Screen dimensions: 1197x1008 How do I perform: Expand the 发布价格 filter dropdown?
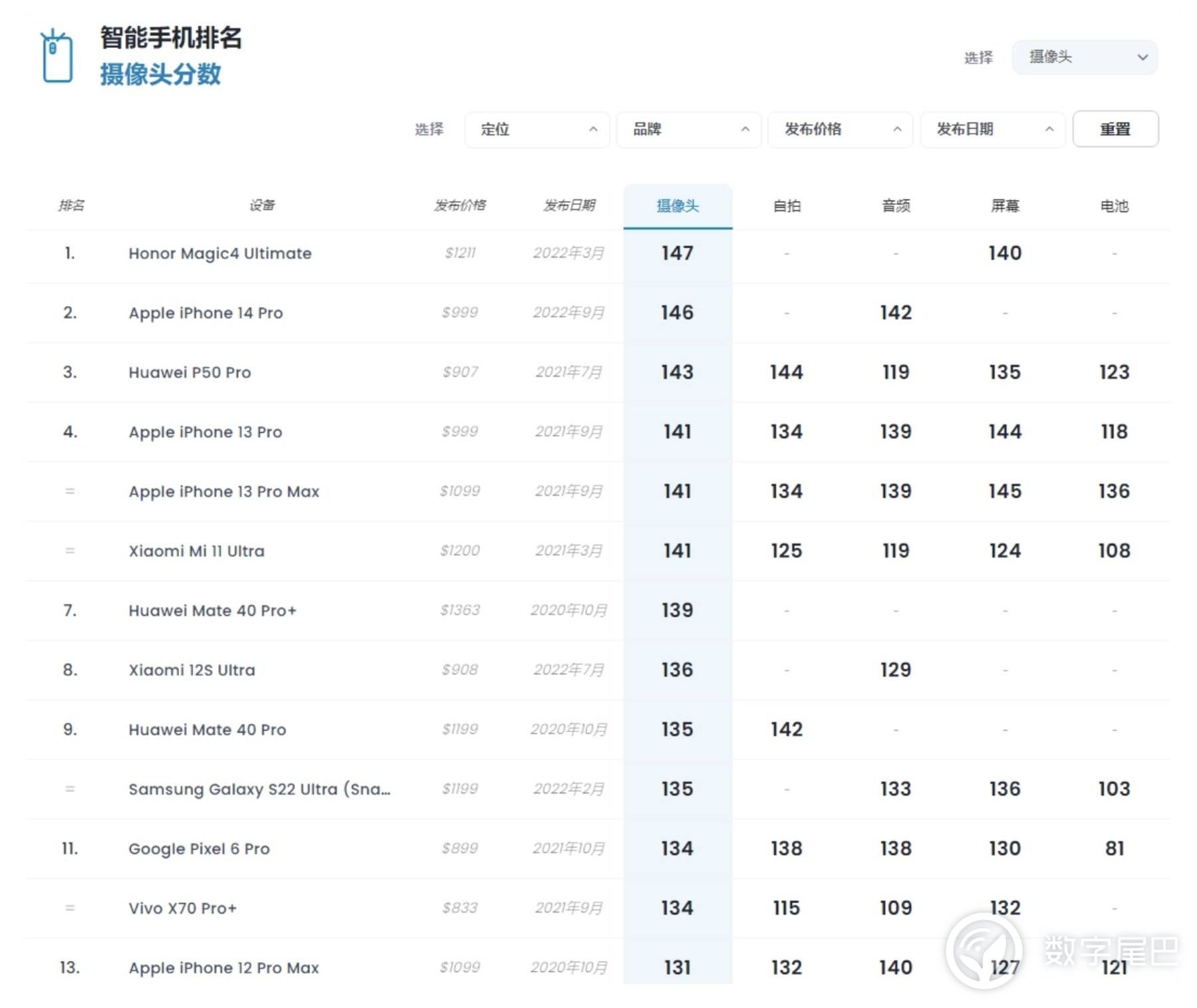pyautogui.click(x=840, y=129)
